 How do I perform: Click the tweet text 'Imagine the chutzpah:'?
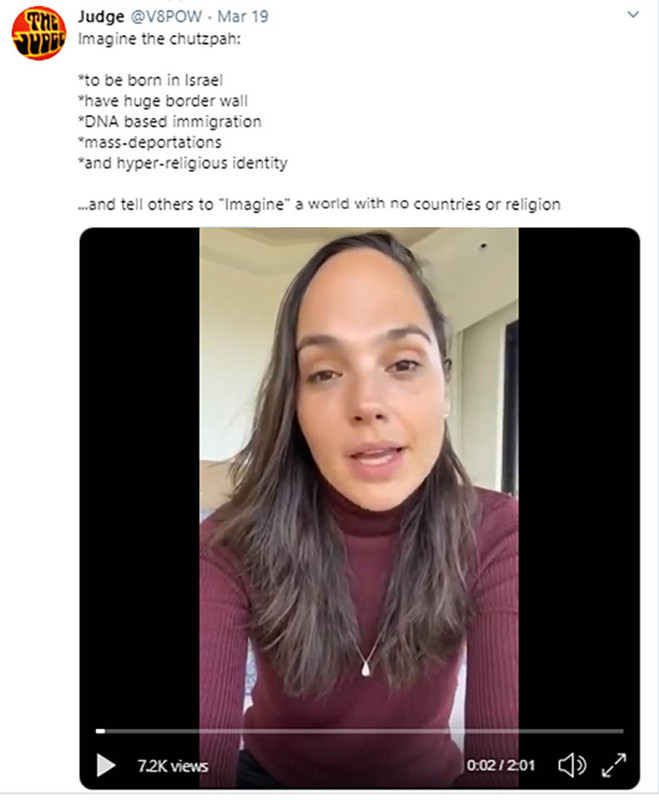(x=159, y=39)
